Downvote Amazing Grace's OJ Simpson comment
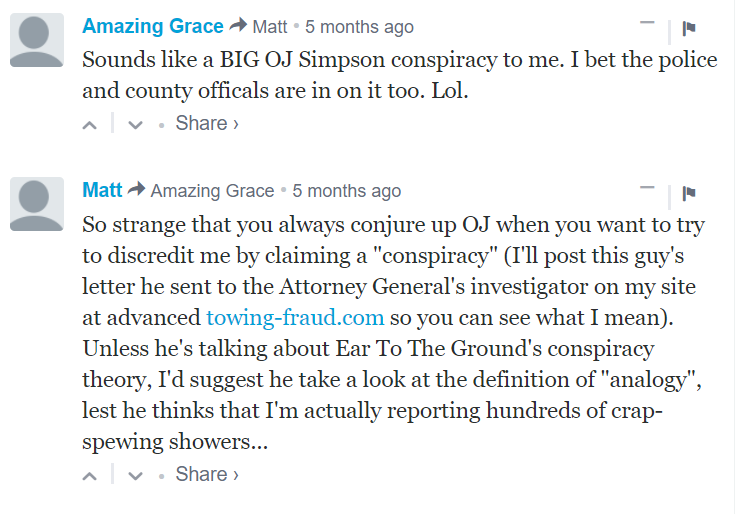The image size is (744, 514). pyautogui.click(x=136, y=125)
